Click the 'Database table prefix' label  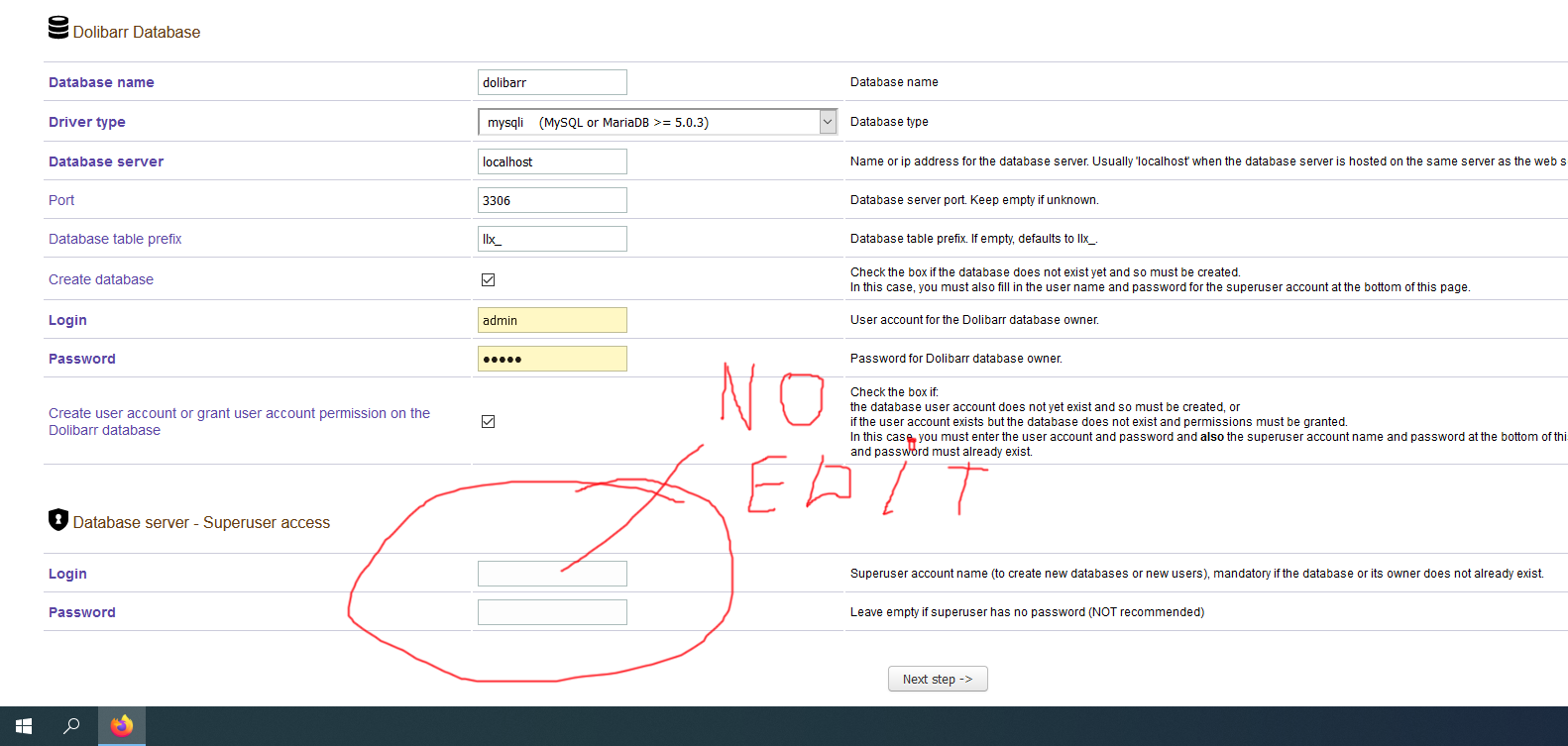tap(115, 239)
